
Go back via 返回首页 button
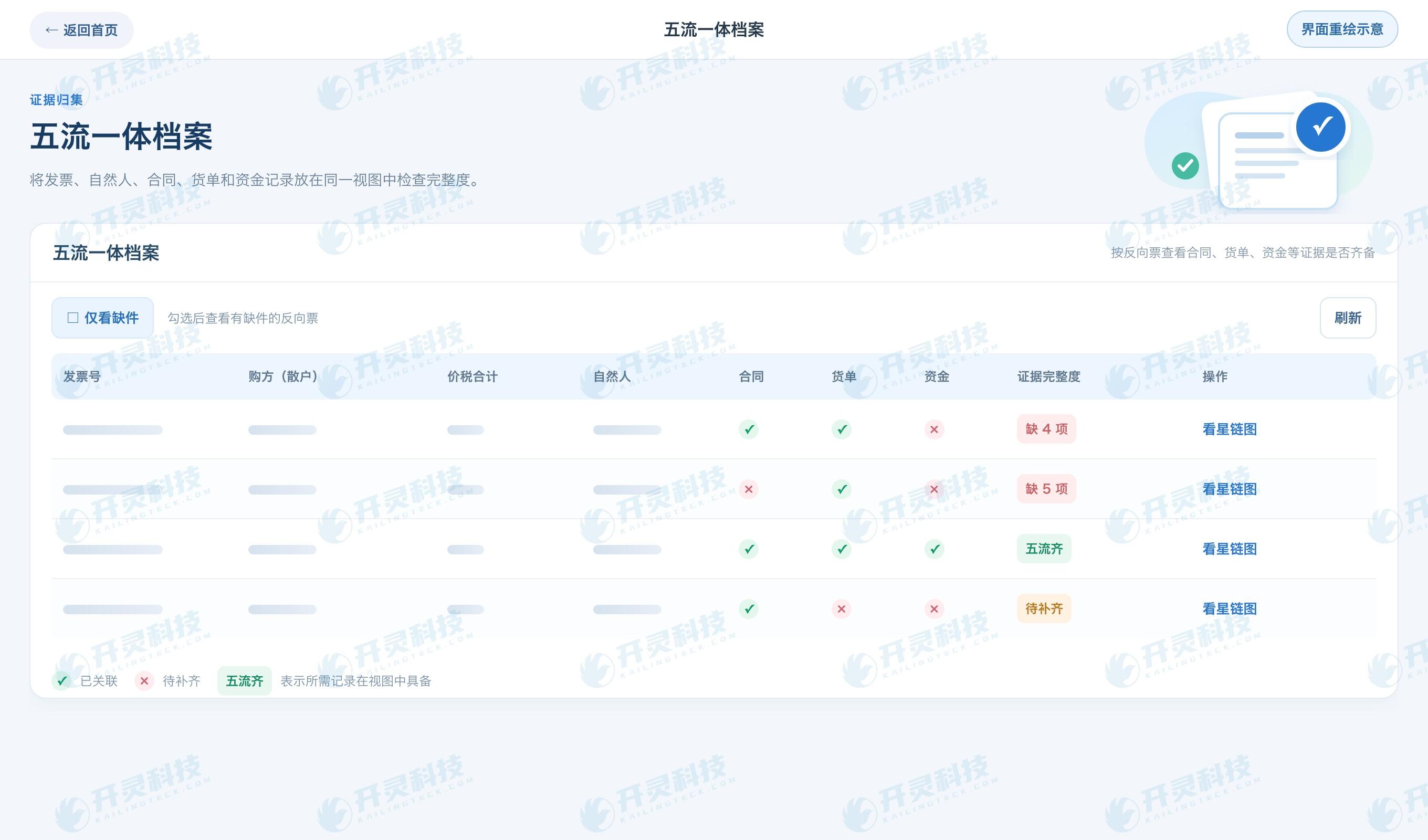point(81,30)
